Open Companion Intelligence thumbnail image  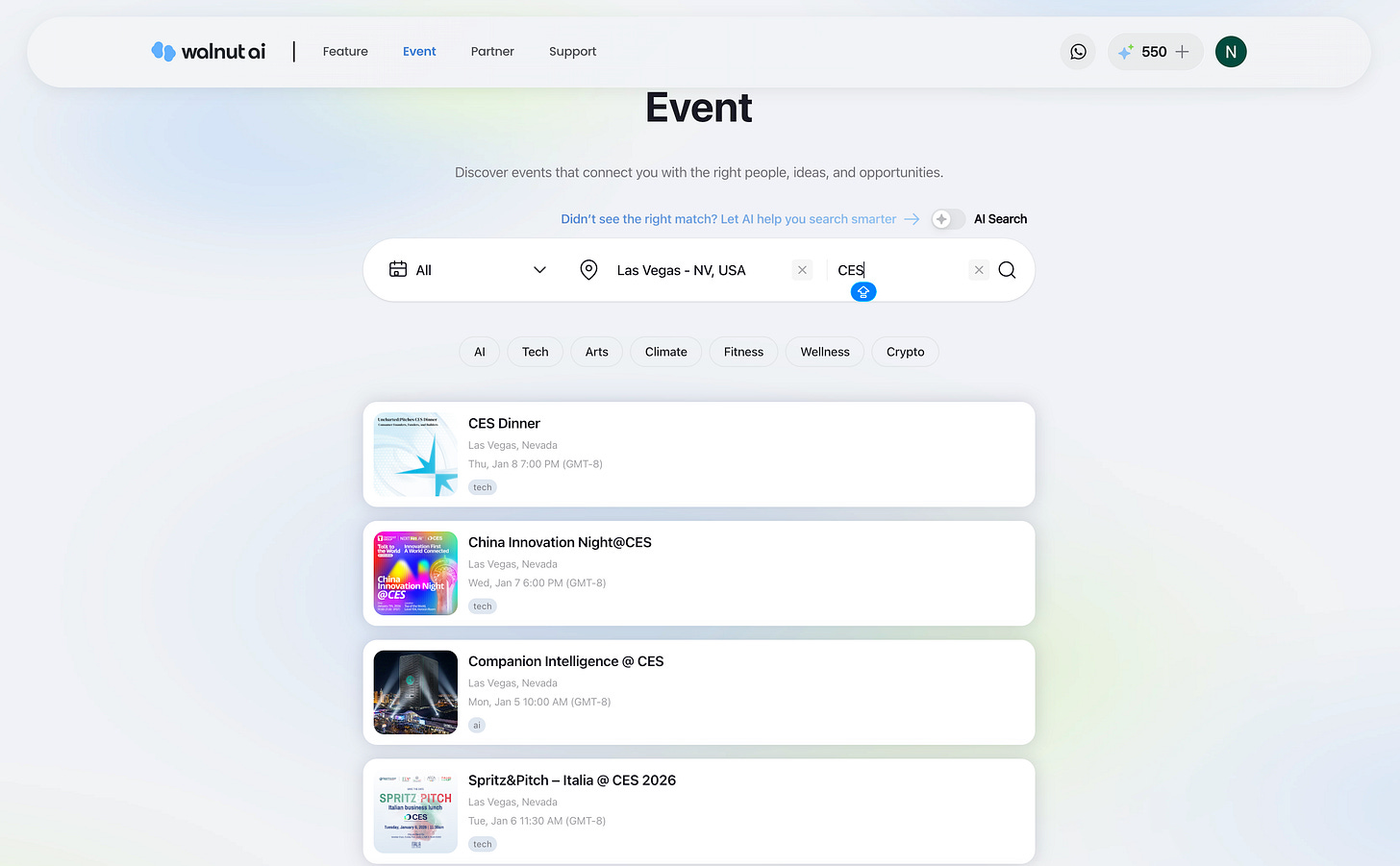click(x=415, y=692)
